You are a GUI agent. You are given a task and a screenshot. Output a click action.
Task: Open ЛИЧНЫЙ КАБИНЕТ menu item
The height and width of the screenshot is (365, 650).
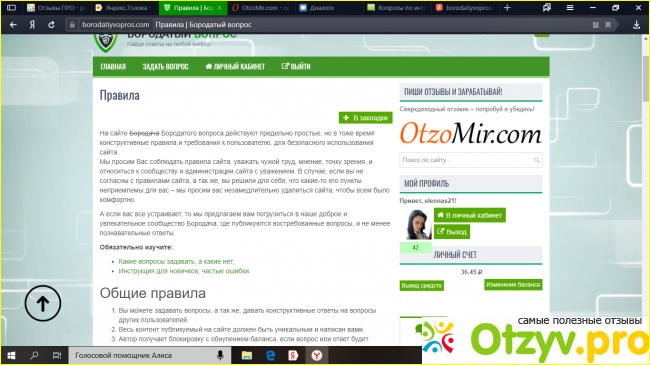[x=235, y=67]
